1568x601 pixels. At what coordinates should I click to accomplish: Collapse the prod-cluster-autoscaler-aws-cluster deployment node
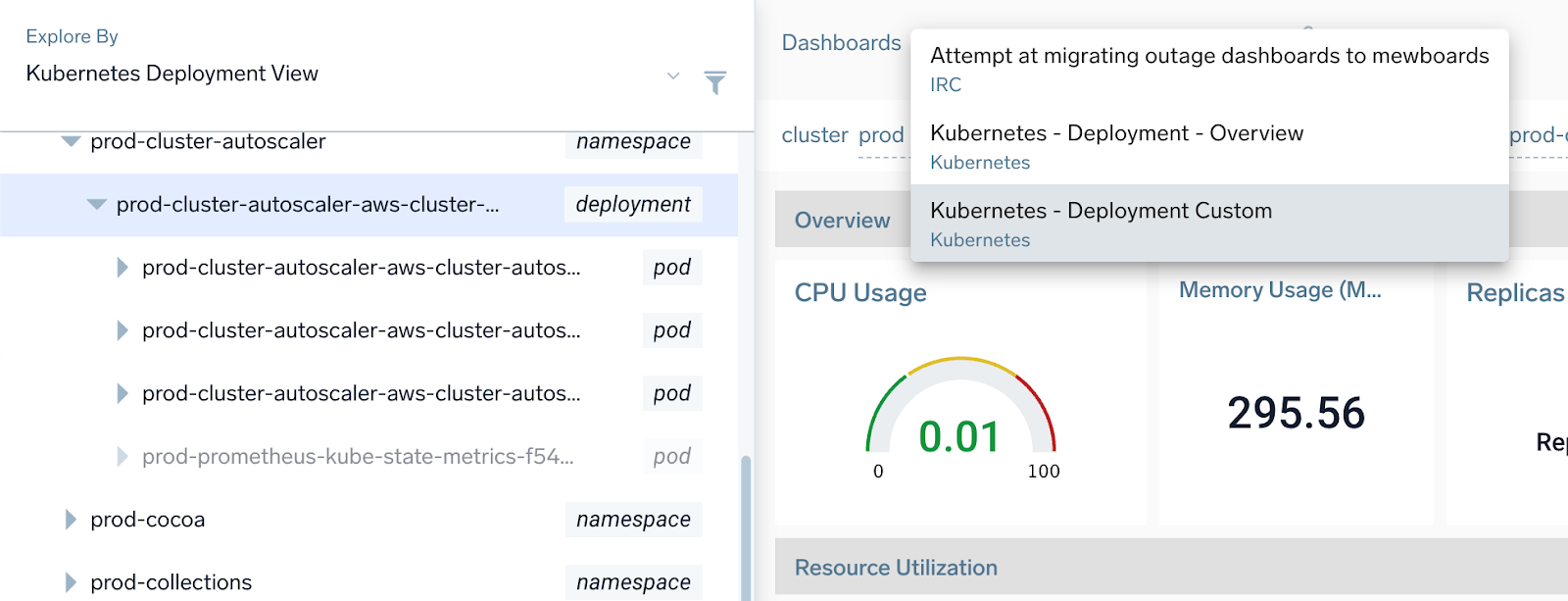click(x=96, y=205)
